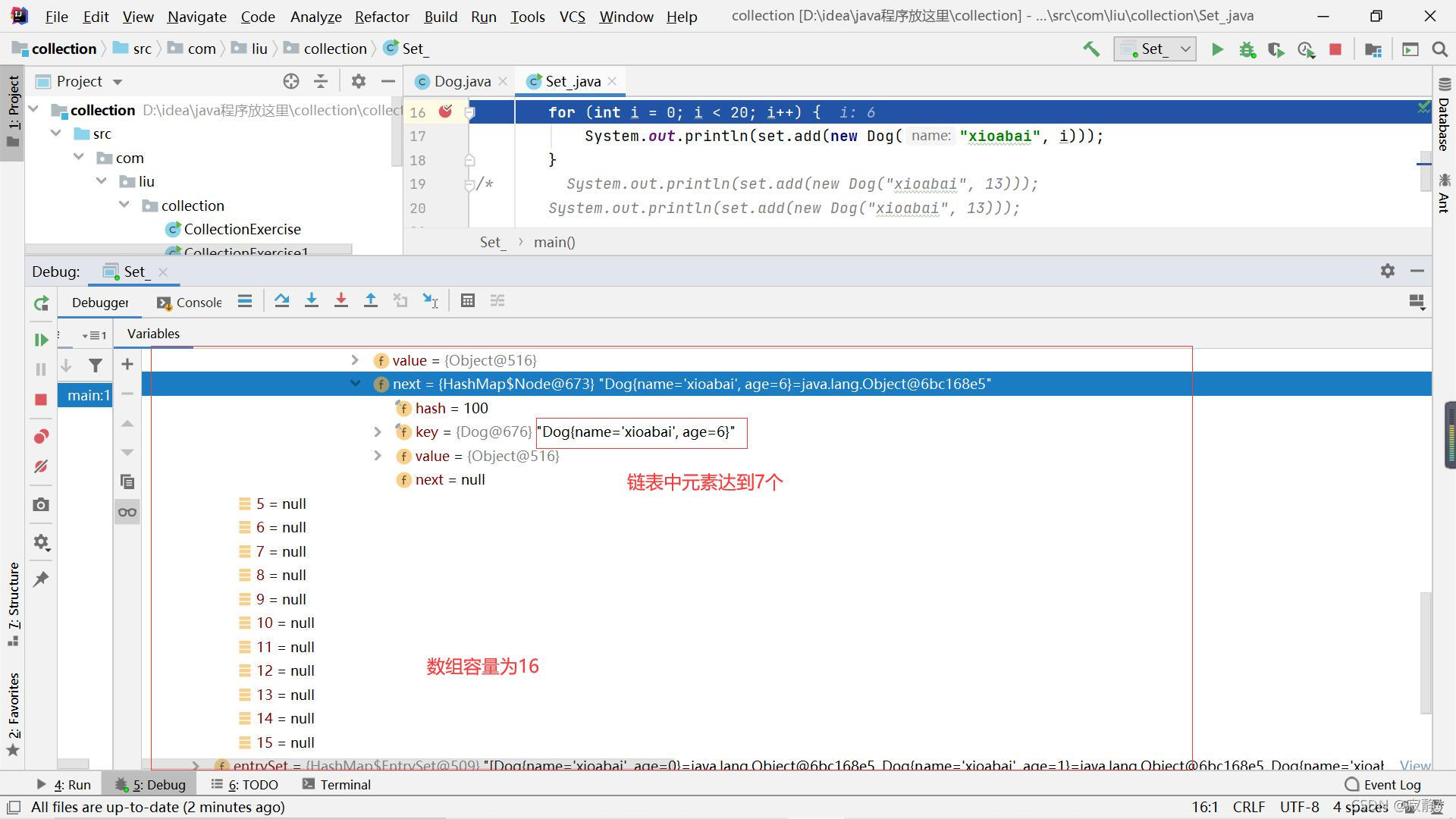Screen dimensions: 1456x819
Task: Click the variables panel vertical scrollbar
Action: [1426, 652]
